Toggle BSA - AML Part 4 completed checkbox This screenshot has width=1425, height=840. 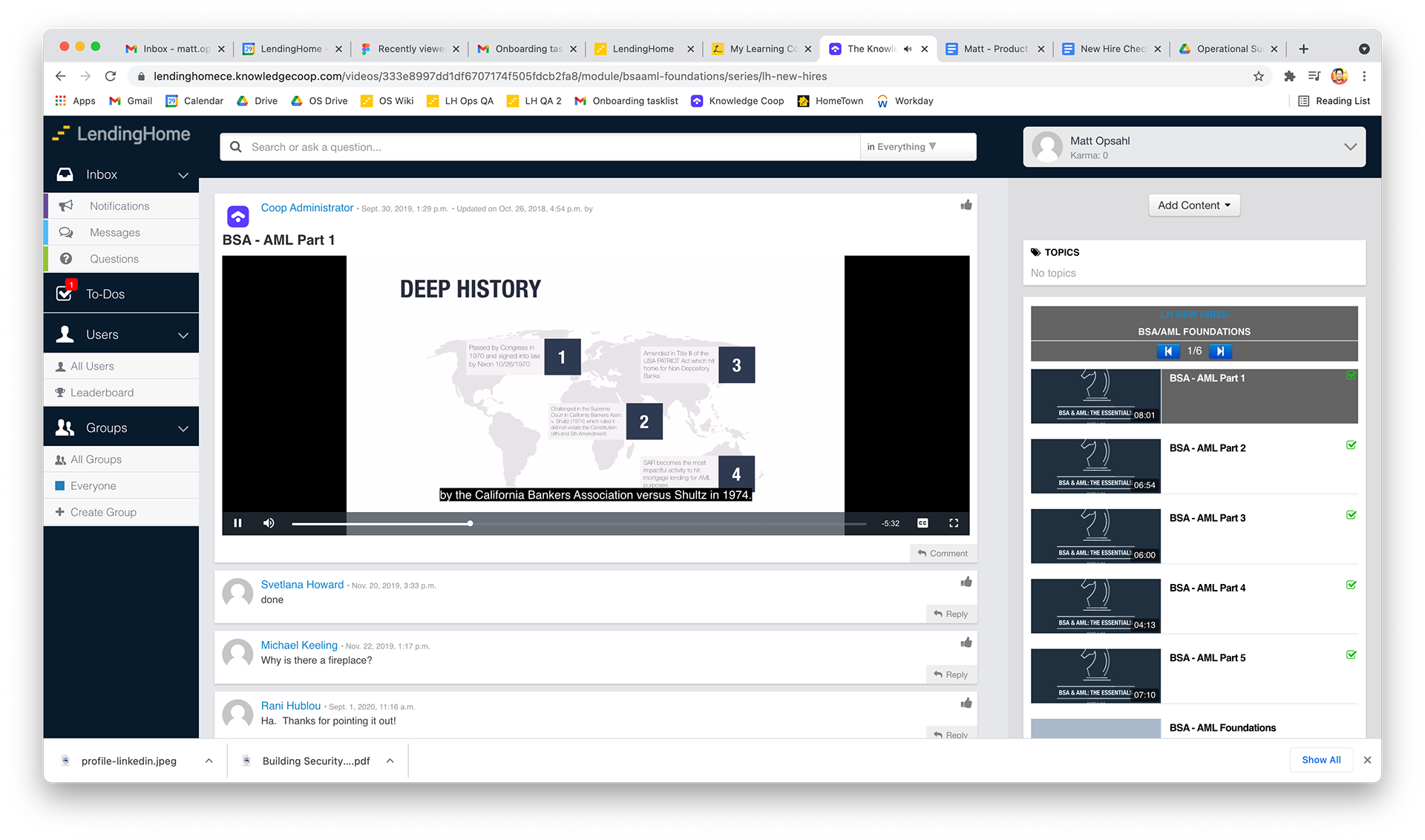(x=1351, y=585)
